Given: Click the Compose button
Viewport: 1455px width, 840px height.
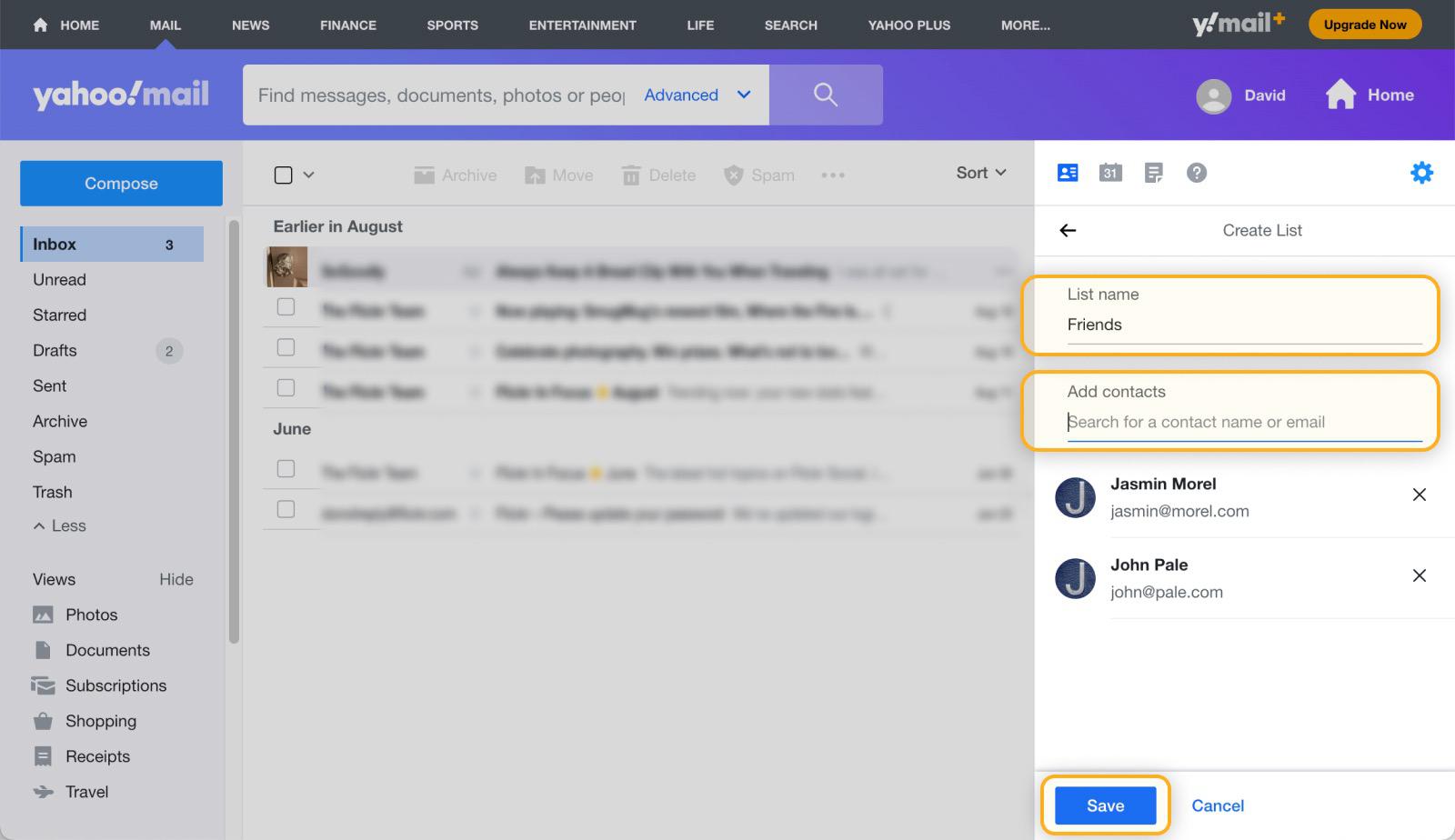Looking at the screenshot, I should tap(121, 184).
